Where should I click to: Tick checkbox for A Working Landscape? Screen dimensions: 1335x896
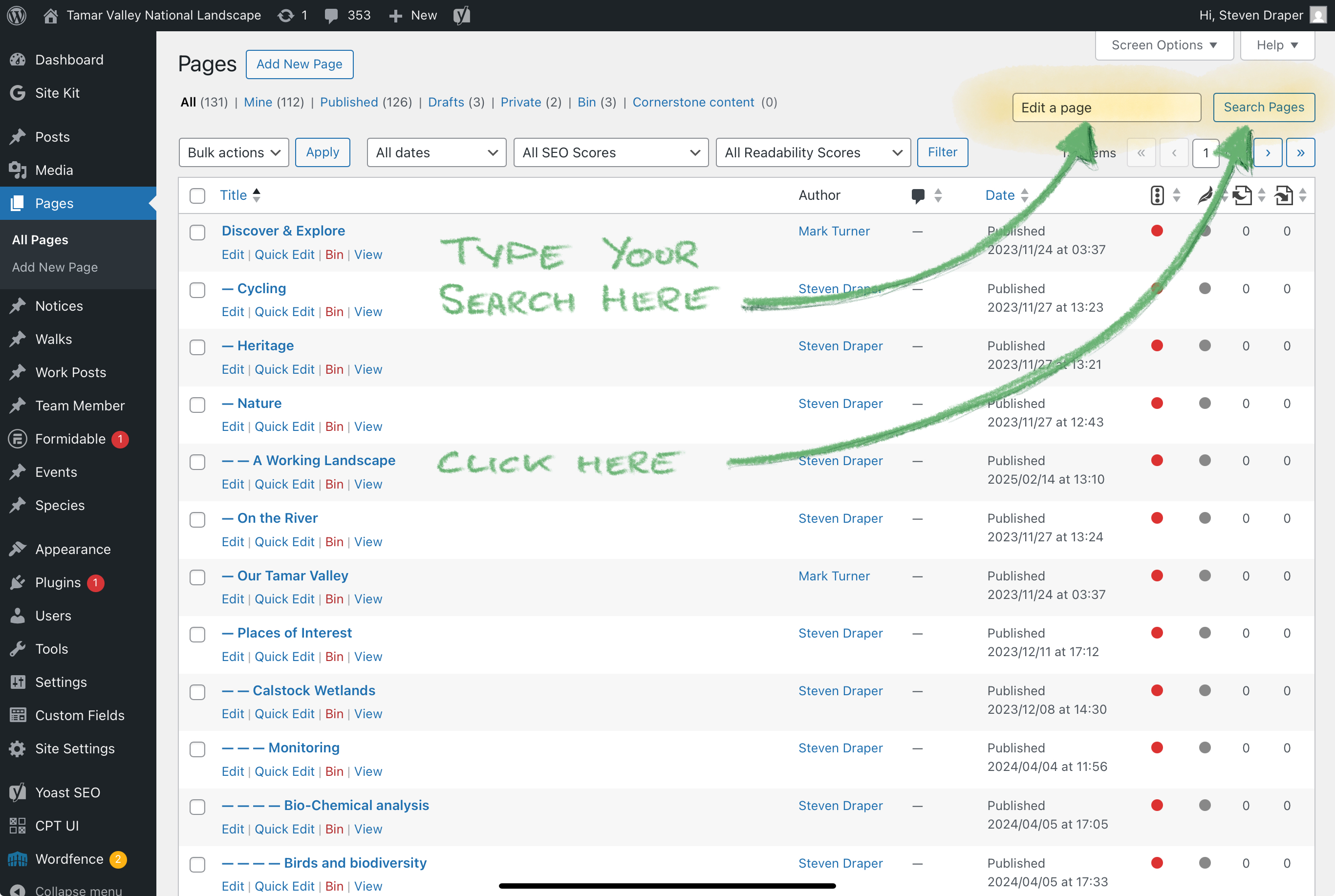[x=197, y=462]
